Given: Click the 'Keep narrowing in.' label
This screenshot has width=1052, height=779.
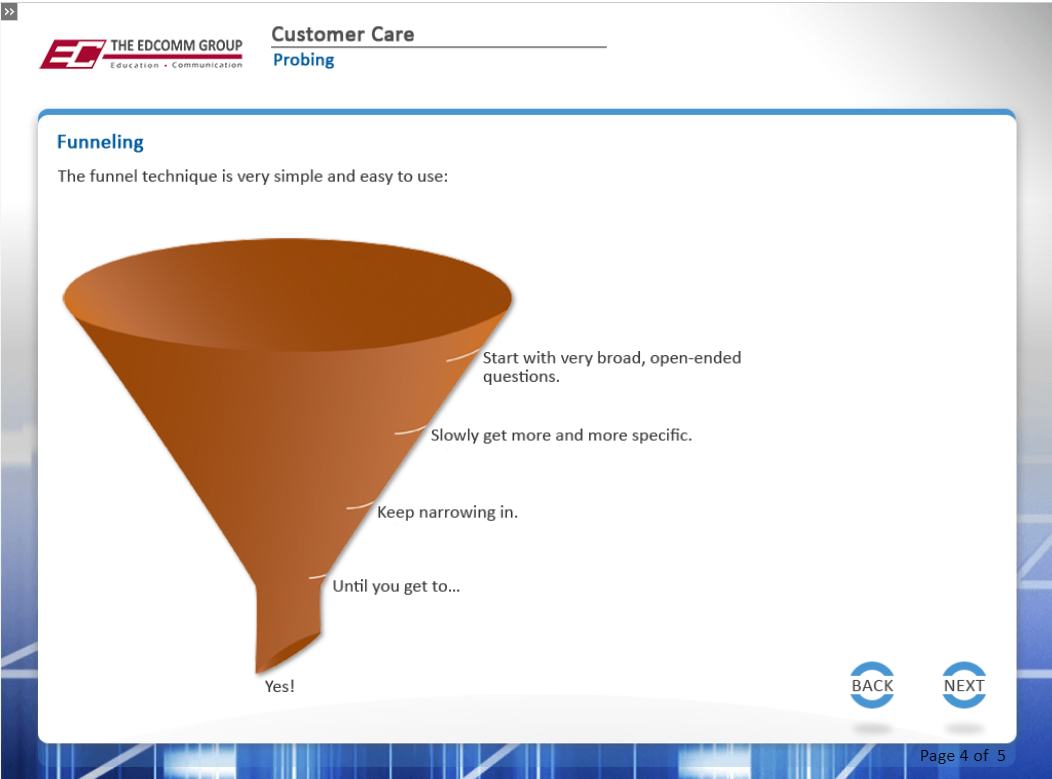Looking at the screenshot, I should 447,513.
